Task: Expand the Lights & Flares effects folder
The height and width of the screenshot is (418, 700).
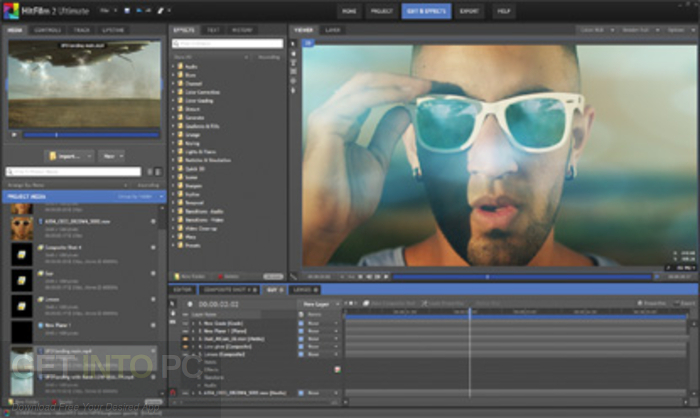Action: [173, 152]
